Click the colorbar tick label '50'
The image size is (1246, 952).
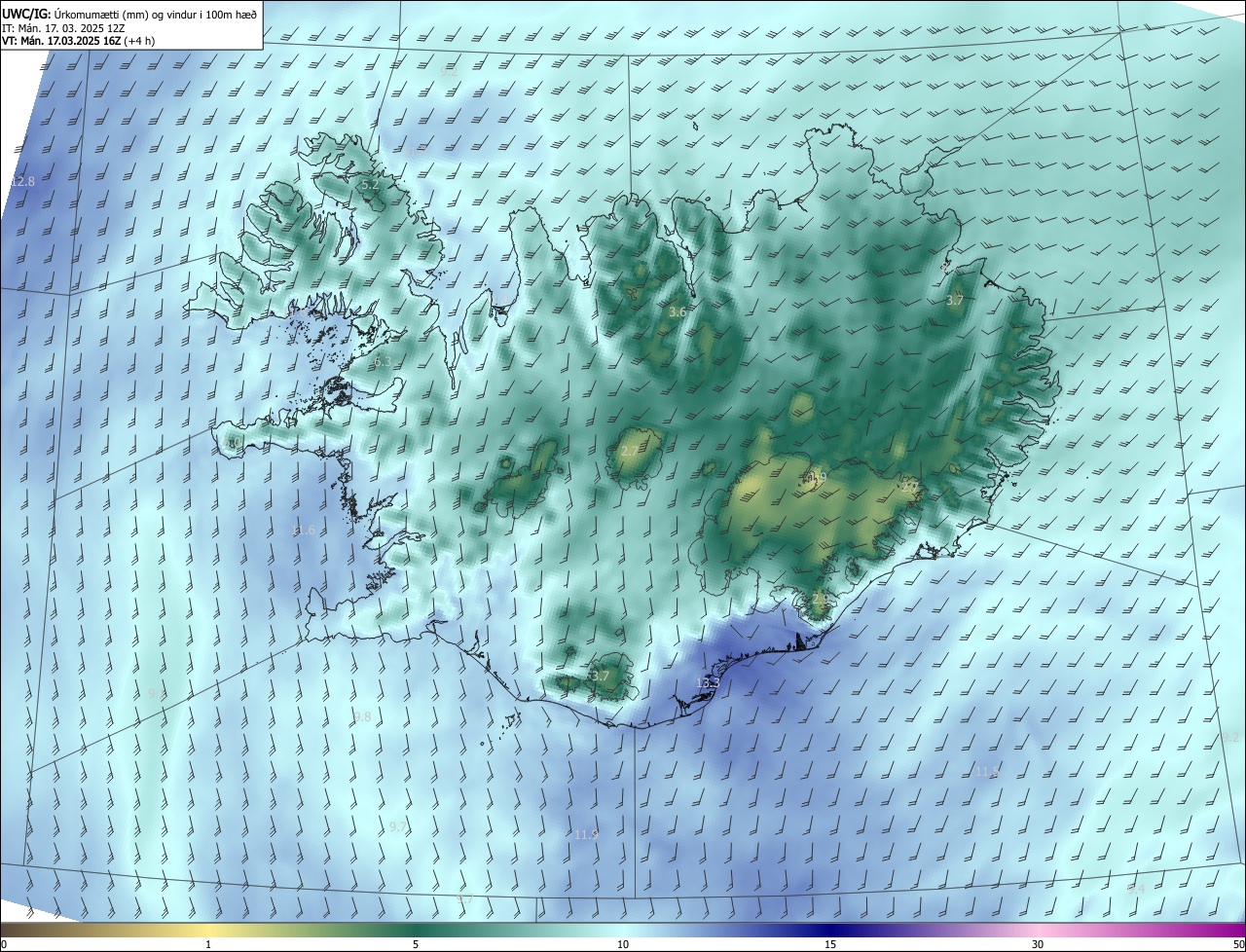(1237, 944)
